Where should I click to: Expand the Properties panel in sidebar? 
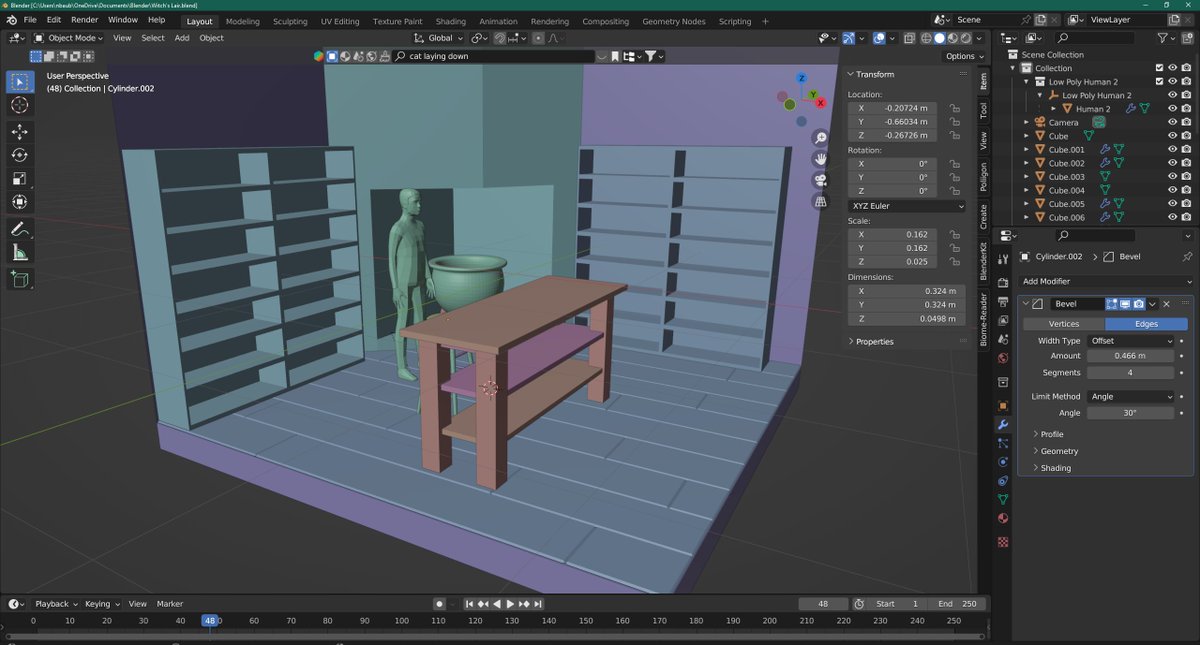coord(871,341)
